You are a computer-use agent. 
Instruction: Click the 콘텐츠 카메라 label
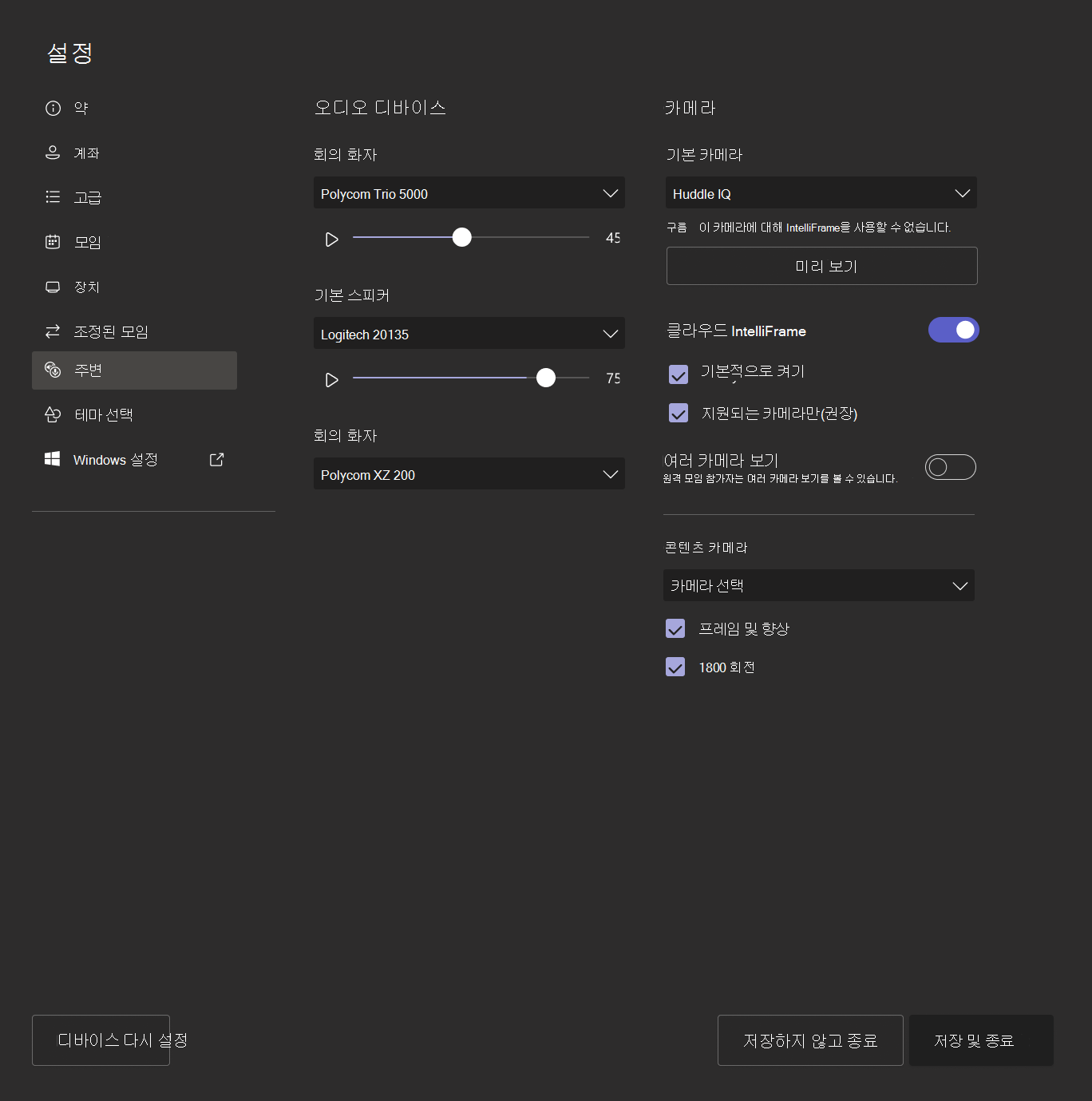pos(706,548)
